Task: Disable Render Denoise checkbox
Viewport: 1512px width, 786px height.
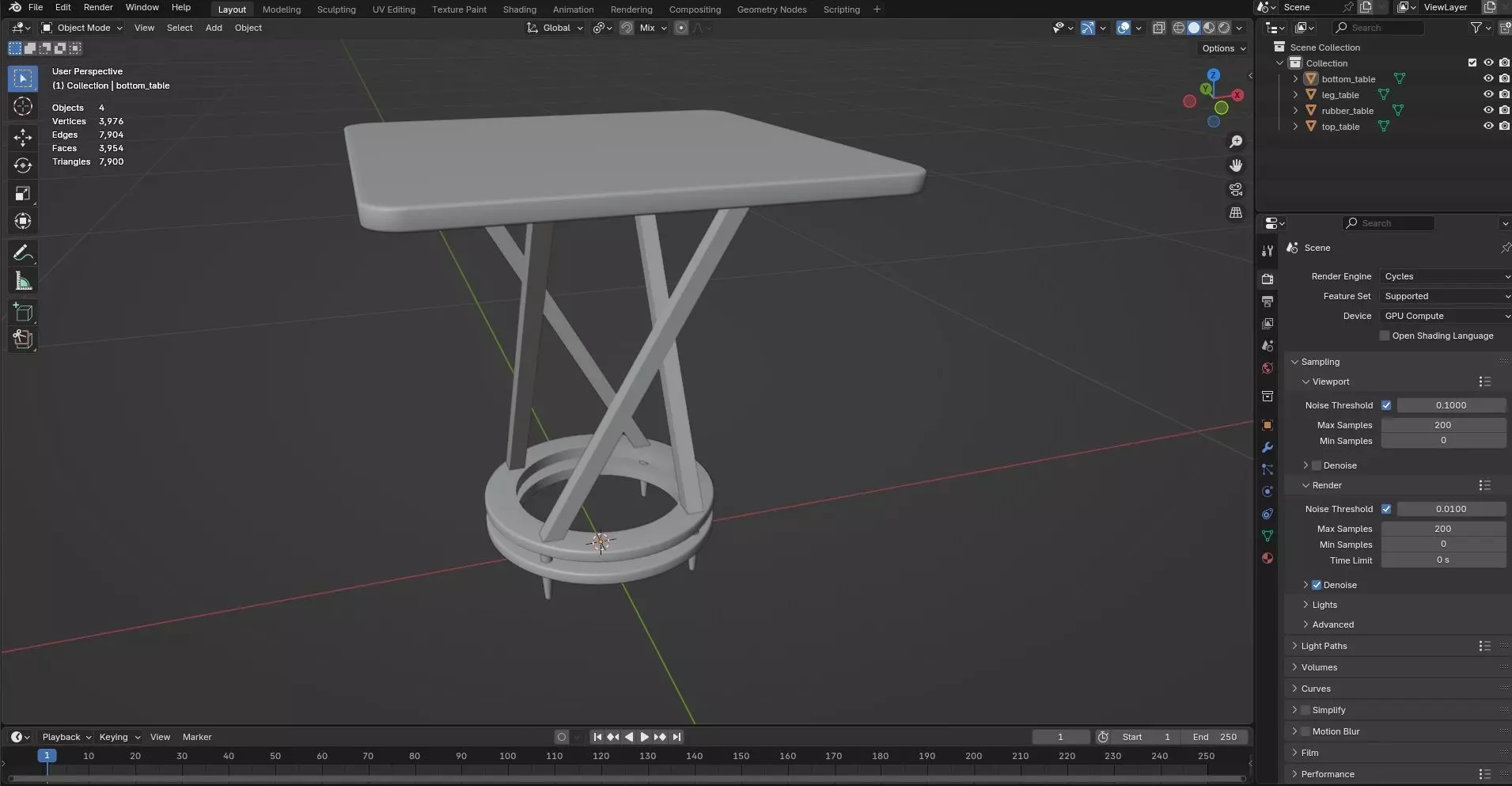Action: pos(1317,585)
